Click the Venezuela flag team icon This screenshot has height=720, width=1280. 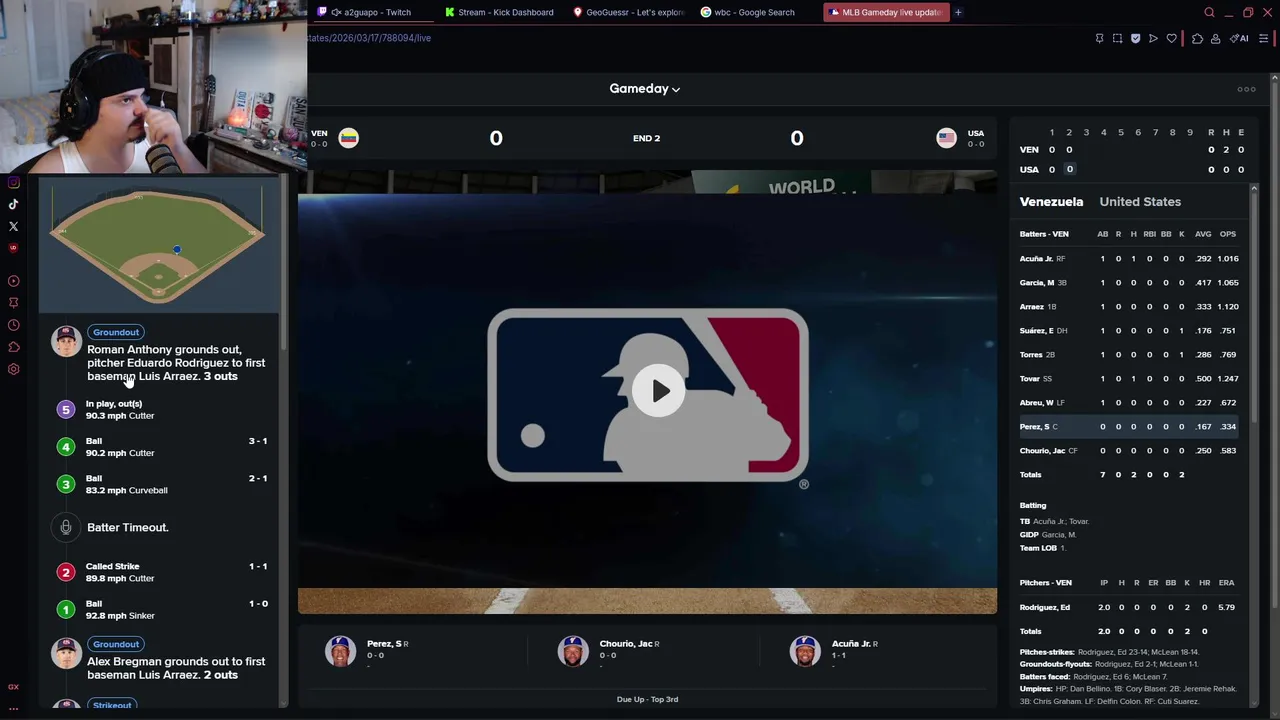pyautogui.click(x=348, y=138)
